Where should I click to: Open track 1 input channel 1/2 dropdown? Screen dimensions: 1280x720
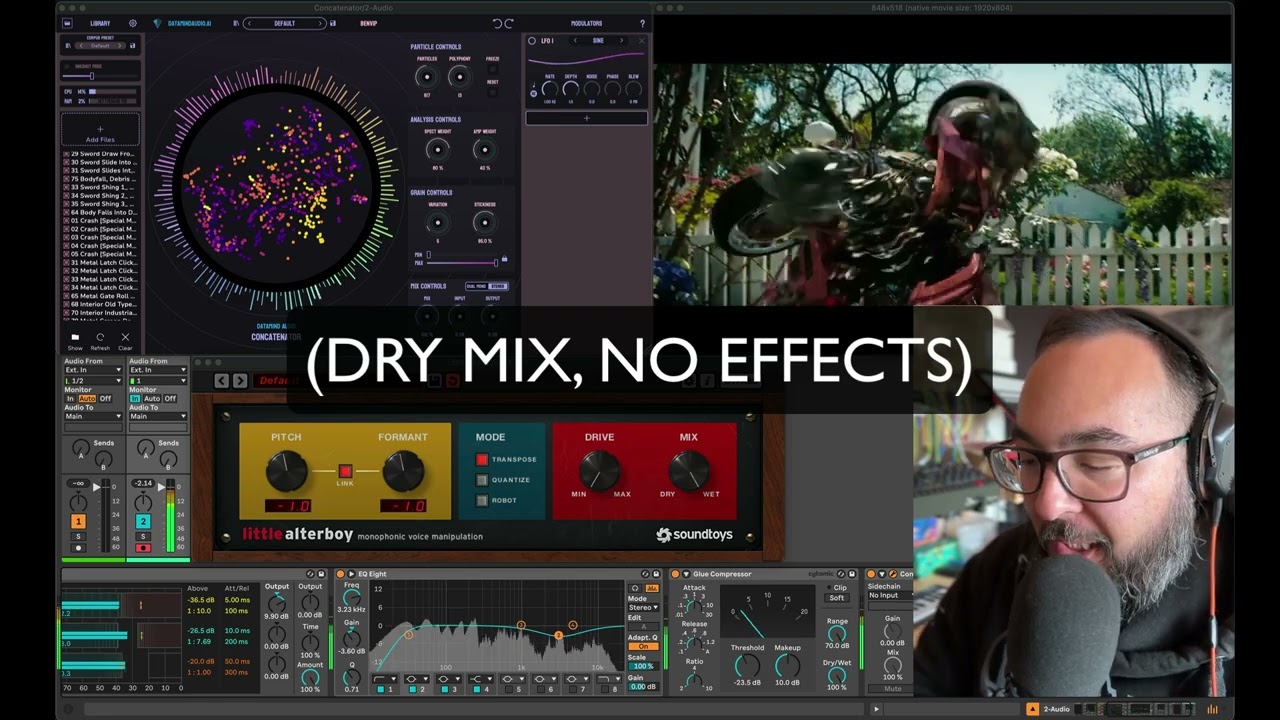[x=93, y=381]
